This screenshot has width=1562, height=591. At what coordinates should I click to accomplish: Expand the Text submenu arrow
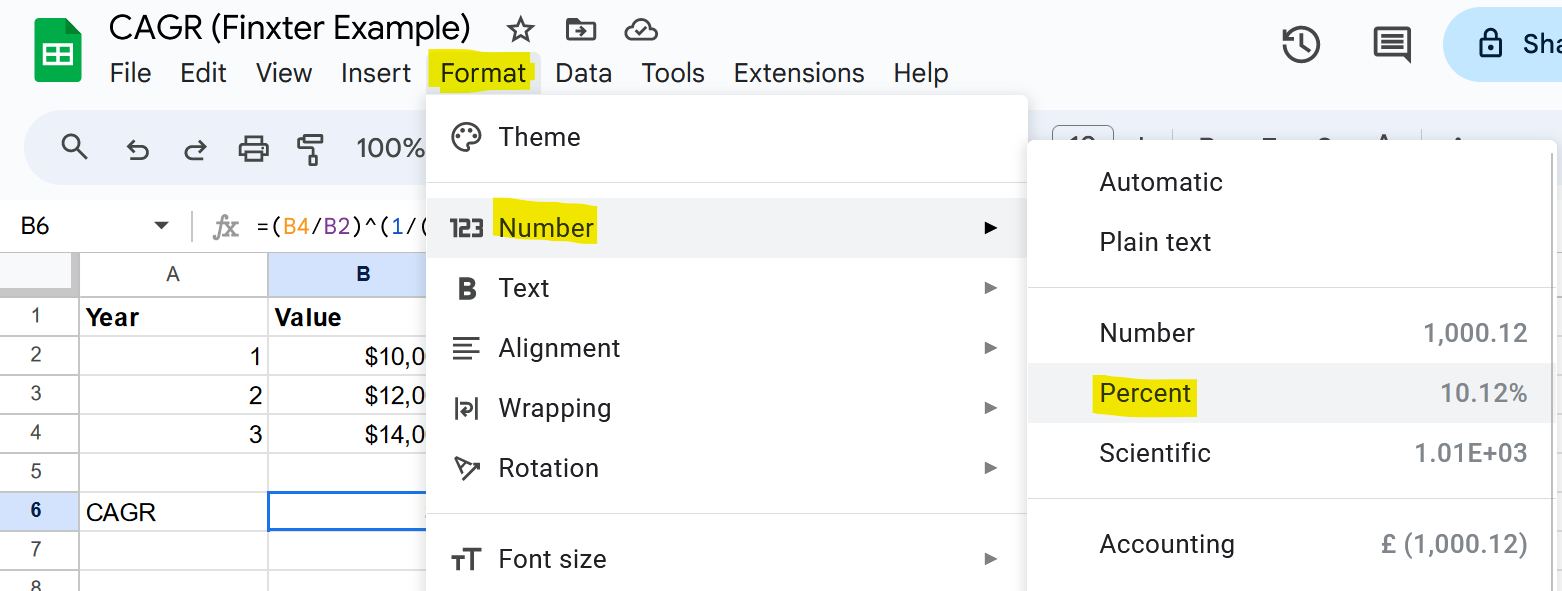click(x=990, y=288)
